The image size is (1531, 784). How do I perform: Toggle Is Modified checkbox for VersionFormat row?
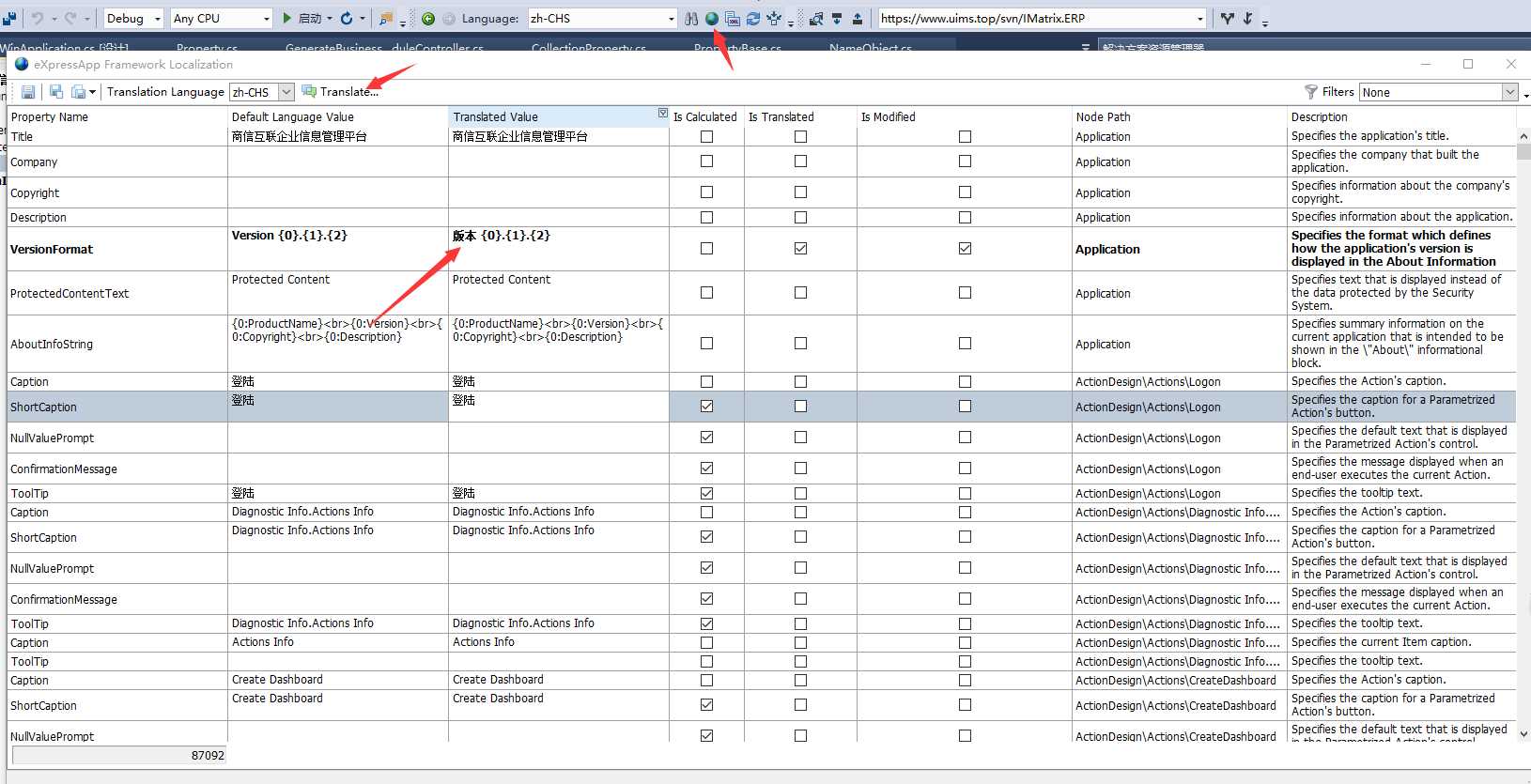[965, 249]
